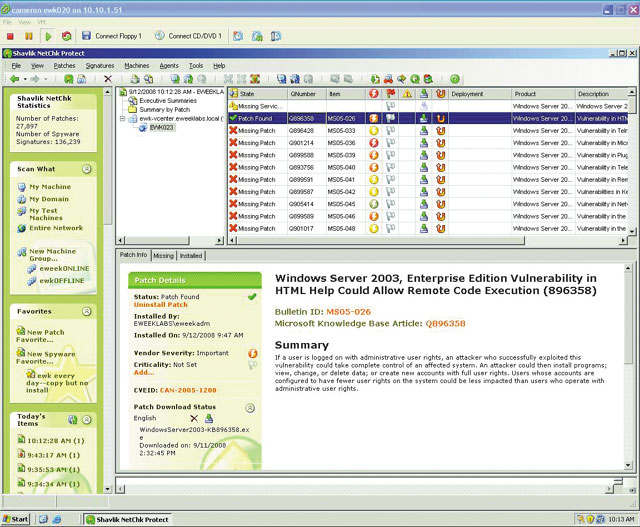The width and height of the screenshot is (640, 527).
Task: Open the Machines menu
Action: (137, 66)
